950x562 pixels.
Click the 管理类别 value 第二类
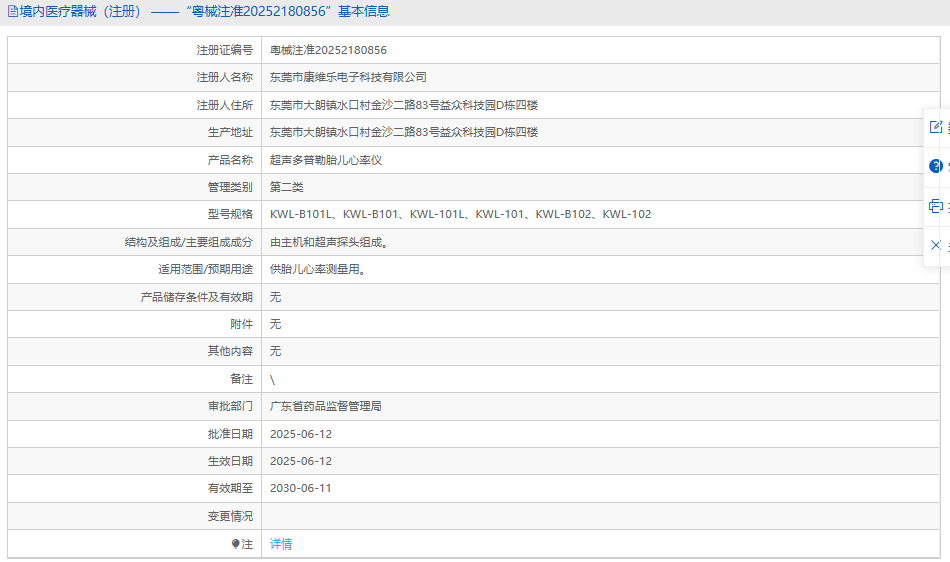point(287,187)
